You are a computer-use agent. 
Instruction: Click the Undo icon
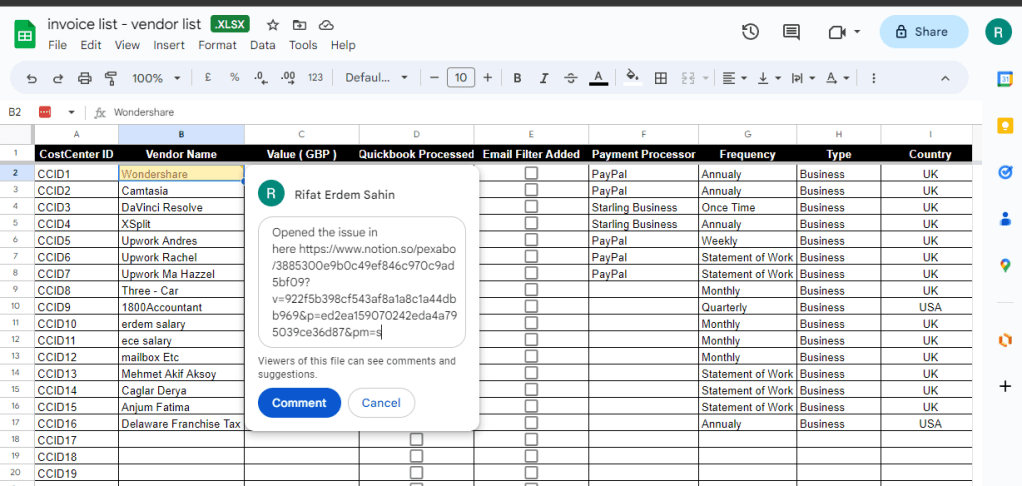[x=31, y=78]
